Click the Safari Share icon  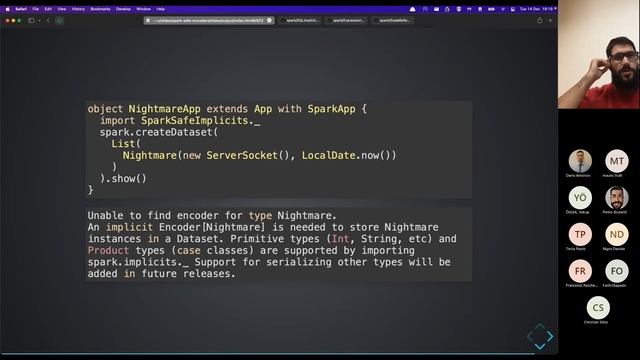tap(540, 20)
